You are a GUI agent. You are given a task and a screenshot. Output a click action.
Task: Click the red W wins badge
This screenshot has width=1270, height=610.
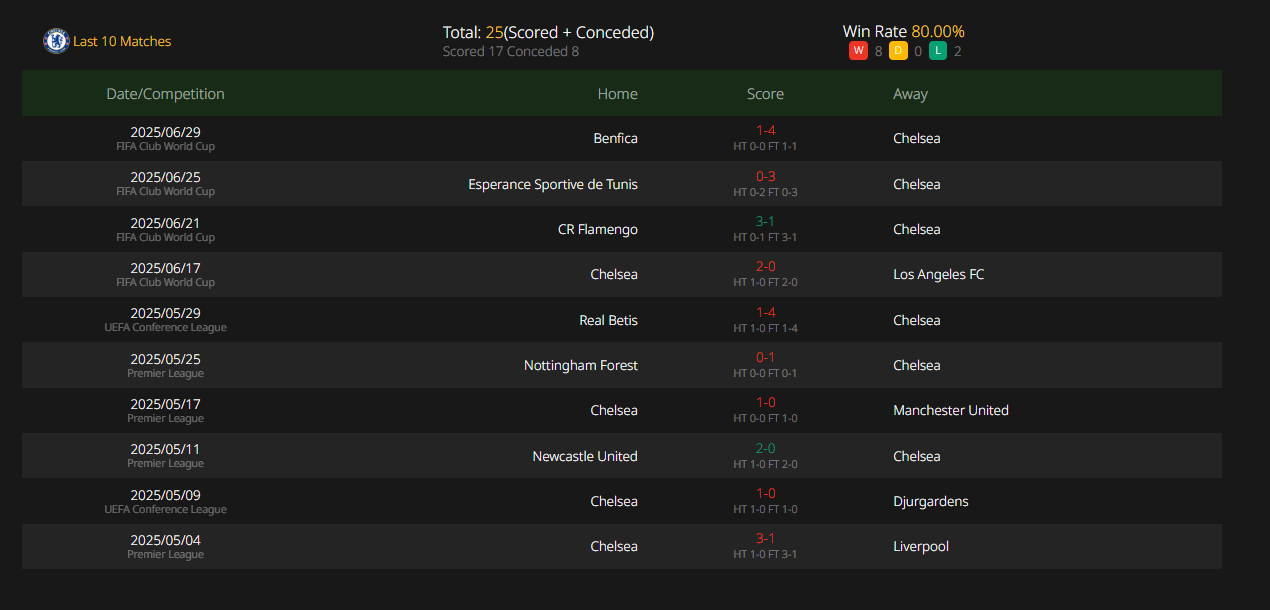tap(858, 51)
